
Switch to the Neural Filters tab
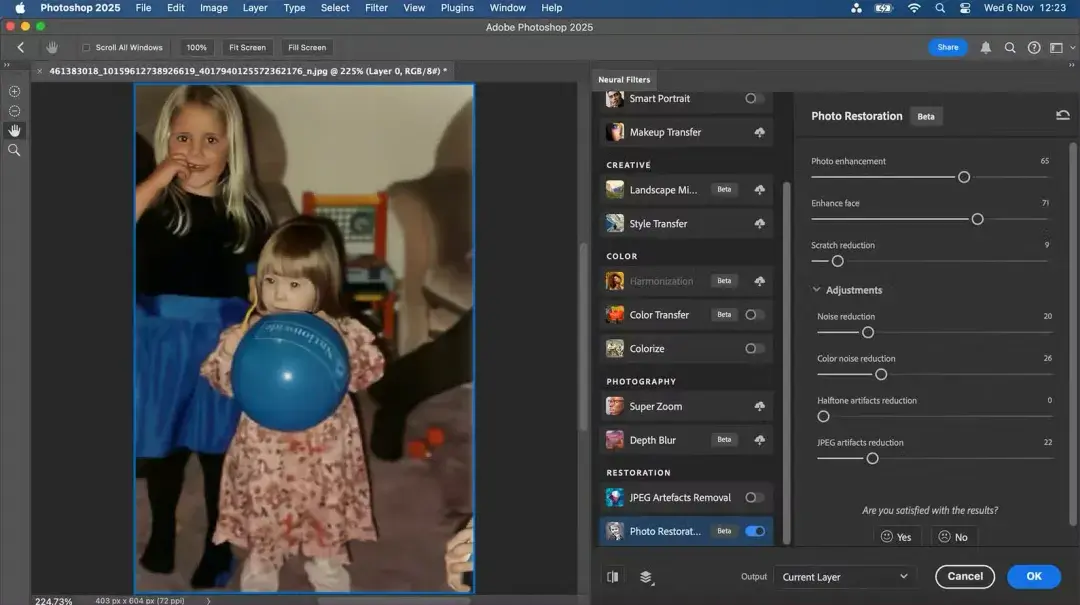624,79
